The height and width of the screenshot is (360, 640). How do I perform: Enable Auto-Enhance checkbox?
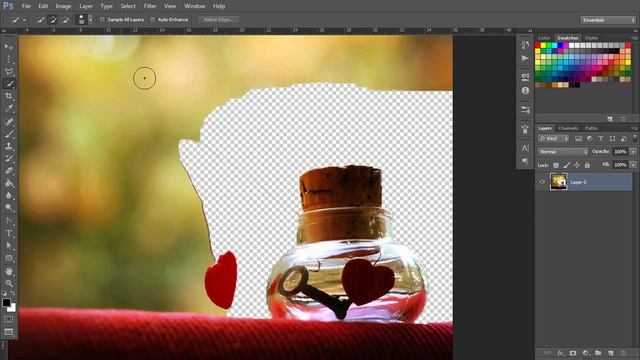[x=153, y=20]
